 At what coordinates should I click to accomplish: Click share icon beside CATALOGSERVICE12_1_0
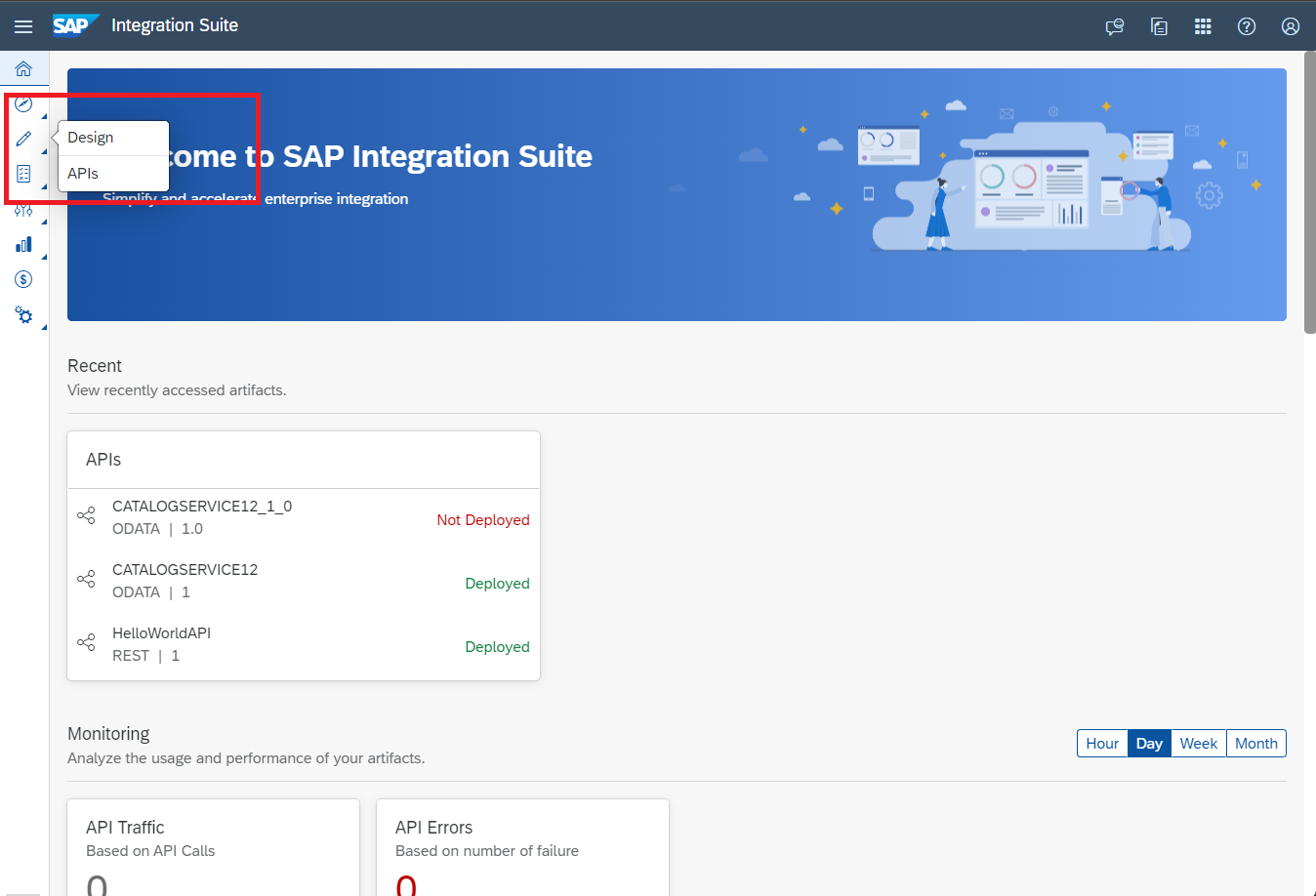click(x=86, y=515)
